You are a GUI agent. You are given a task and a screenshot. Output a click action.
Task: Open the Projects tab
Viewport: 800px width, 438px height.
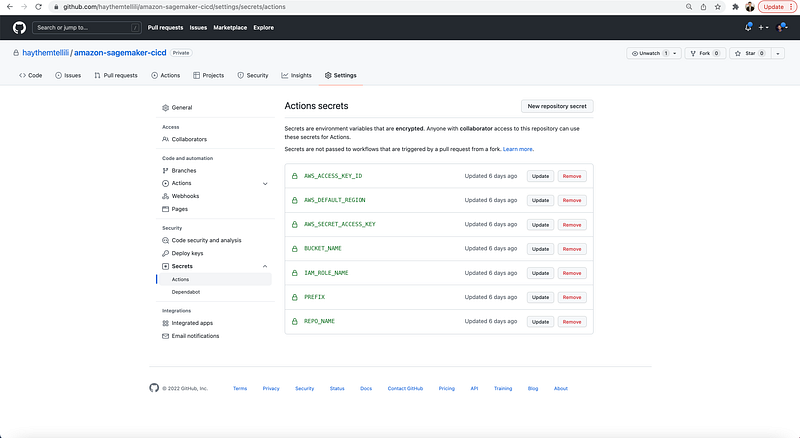(x=208, y=75)
